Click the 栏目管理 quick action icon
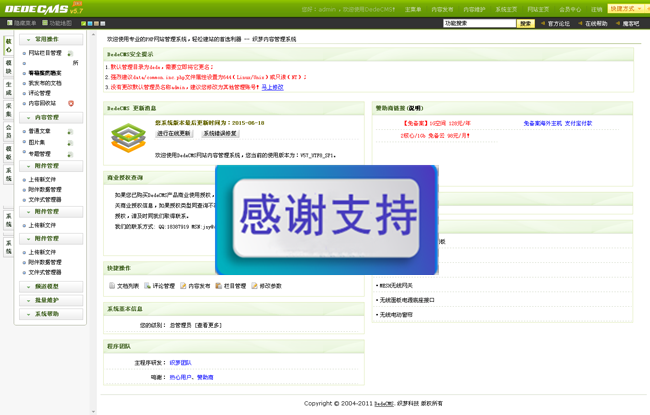Viewport: 650px width, 415px height. 219,286
